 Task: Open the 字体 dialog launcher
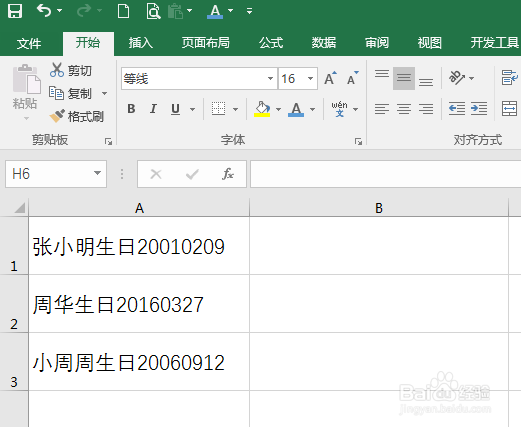[358, 141]
